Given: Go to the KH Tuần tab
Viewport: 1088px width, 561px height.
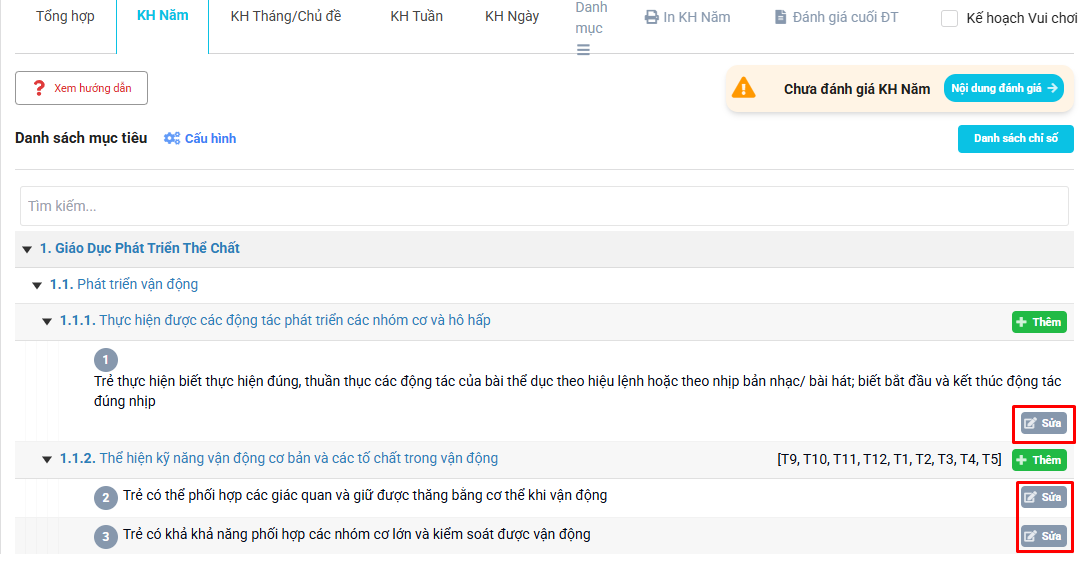Looking at the screenshot, I should click(x=416, y=16).
